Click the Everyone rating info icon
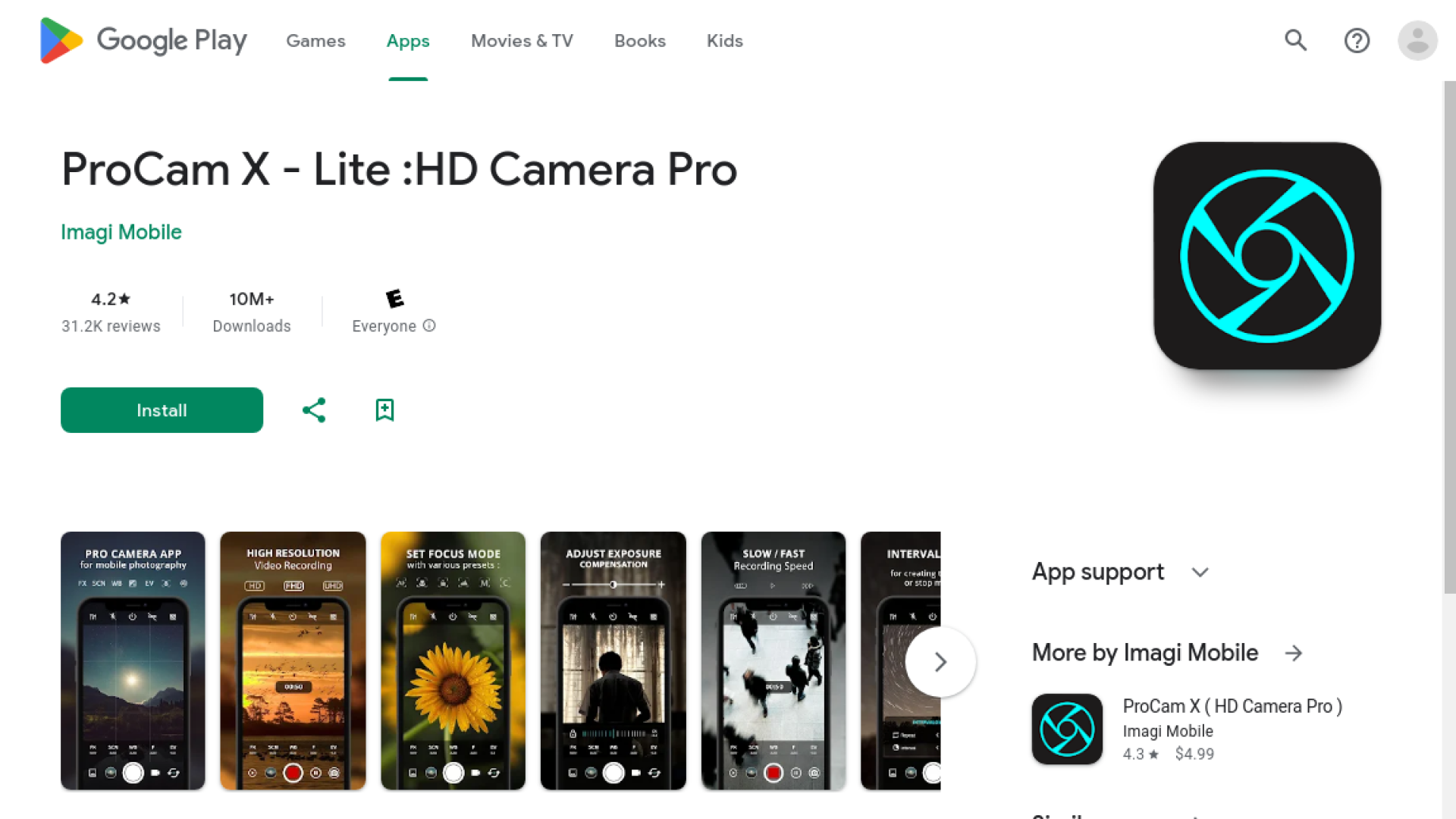The image size is (1456, 819). click(429, 325)
